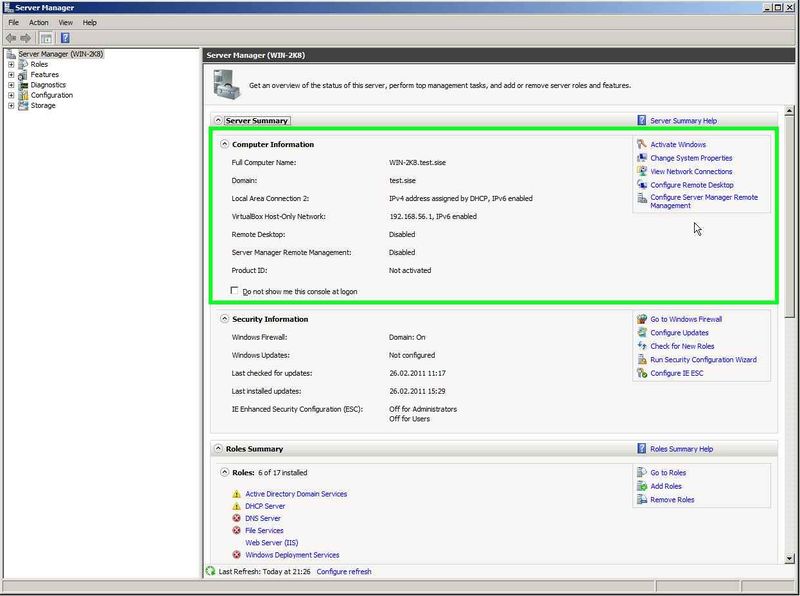Click the Server Manager Remote Management icon

[x=642, y=198]
